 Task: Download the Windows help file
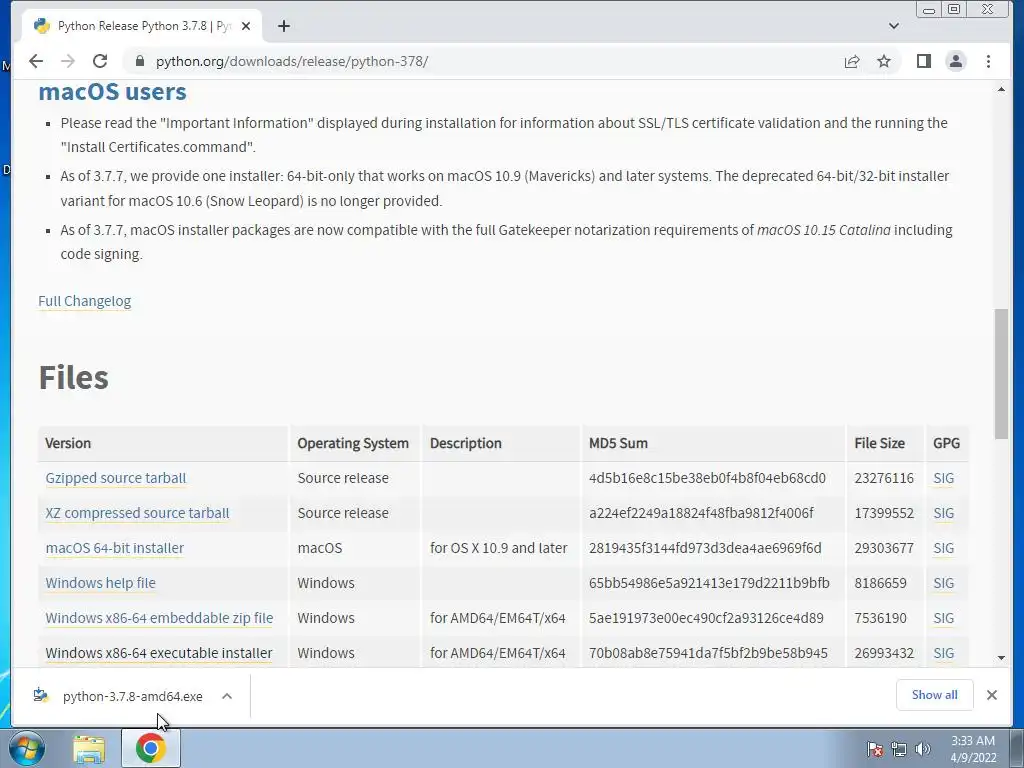pos(101,583)
